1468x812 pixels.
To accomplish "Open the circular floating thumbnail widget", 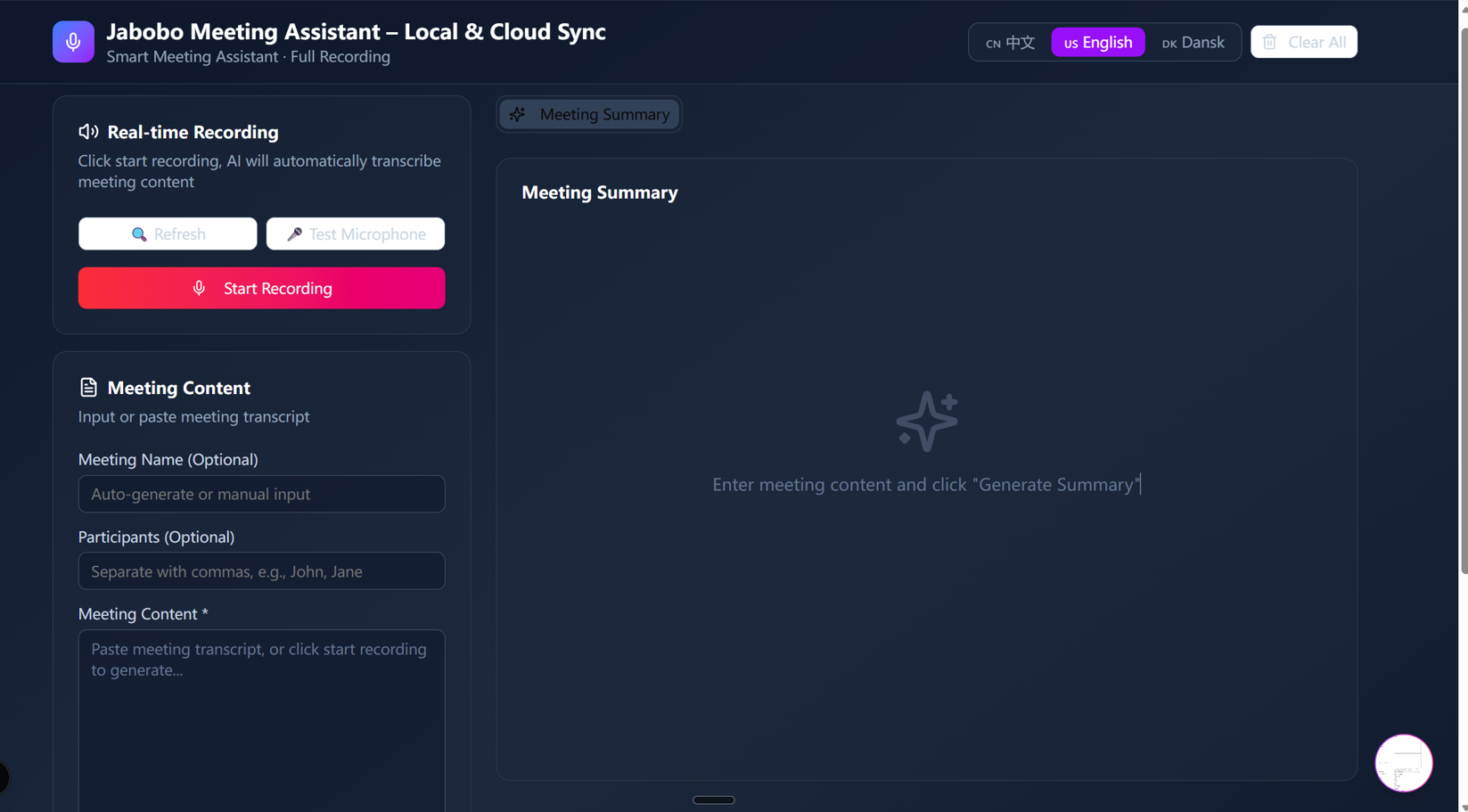I will click(x=1404, y=763).
